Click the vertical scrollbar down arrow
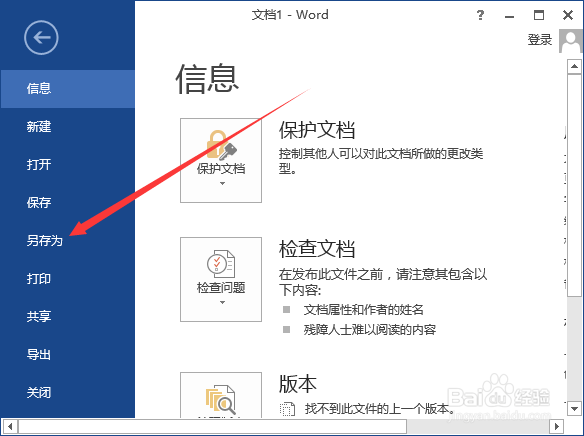 574,408
